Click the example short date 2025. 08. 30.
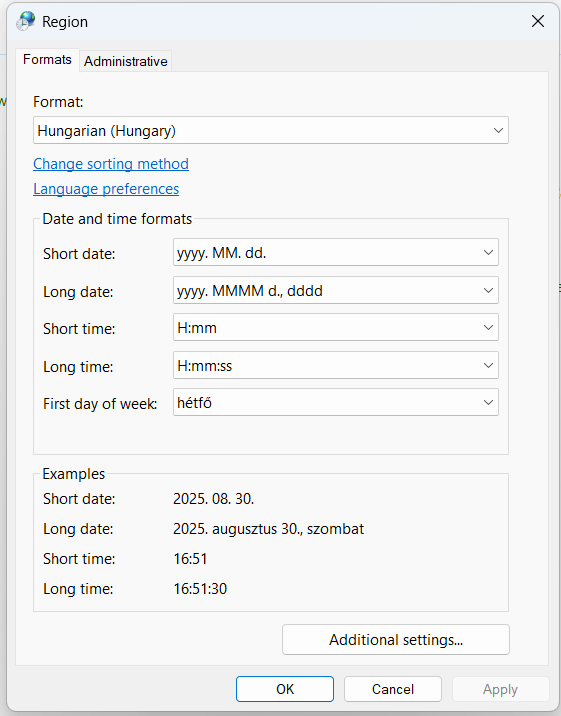Screen dimensions: 561x716 click(x=214, y=499)
